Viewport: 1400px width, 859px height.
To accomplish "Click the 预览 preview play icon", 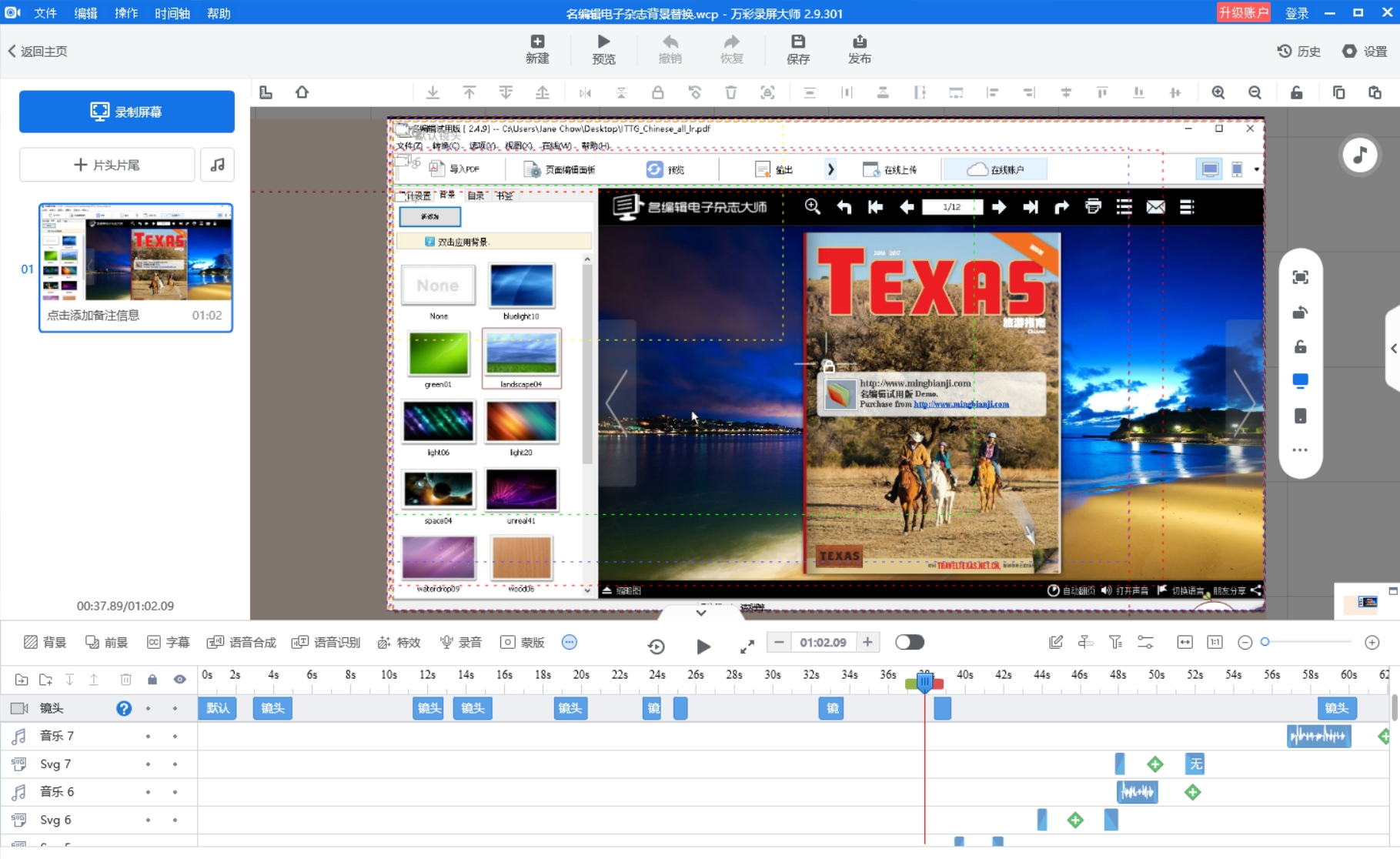I will [603, 49].
